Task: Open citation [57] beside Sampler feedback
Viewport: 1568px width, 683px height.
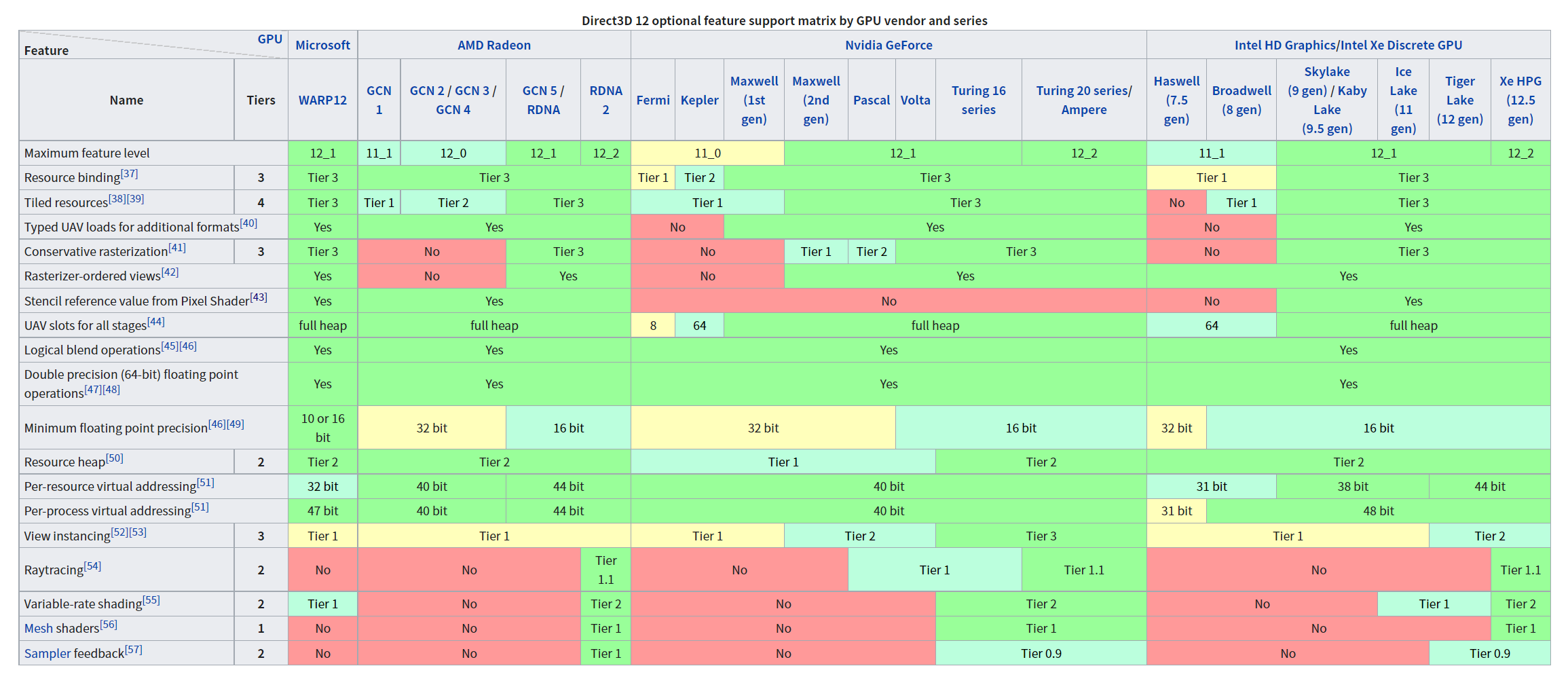Action: click(x=134, y=650)
